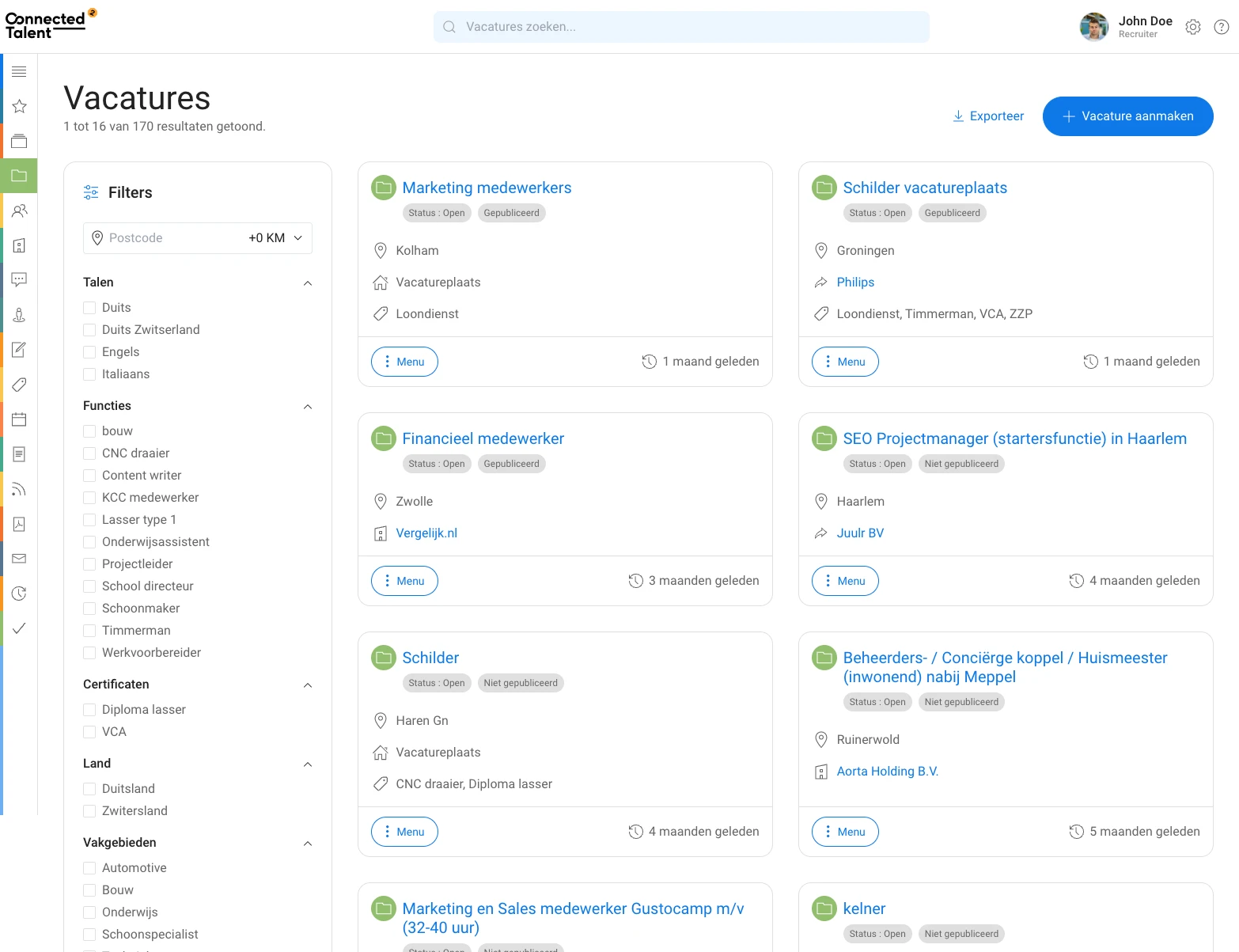Select the tags sidebar icon

pyautogui.click(x=19, y=385)
